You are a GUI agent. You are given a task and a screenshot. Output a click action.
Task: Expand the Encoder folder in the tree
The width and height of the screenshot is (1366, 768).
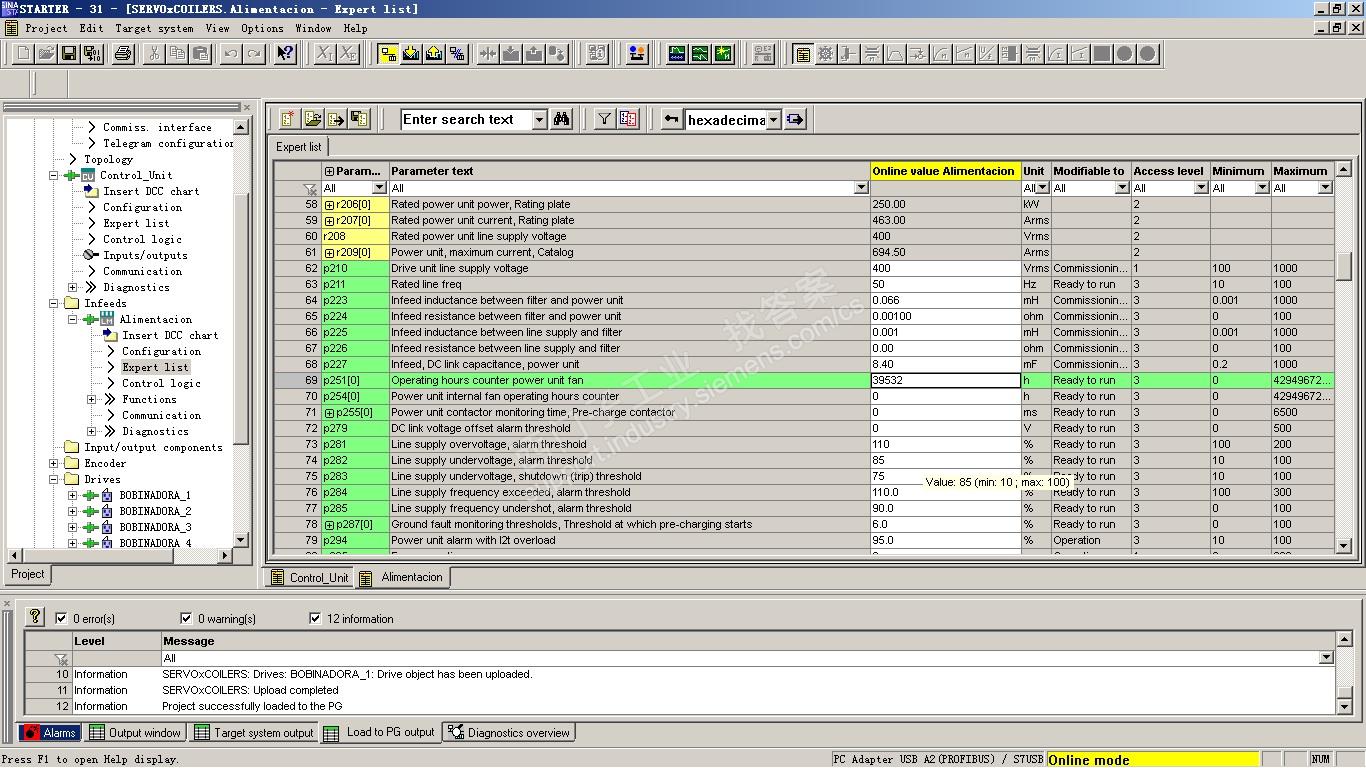pyautogui.click(x=54, y=463)
